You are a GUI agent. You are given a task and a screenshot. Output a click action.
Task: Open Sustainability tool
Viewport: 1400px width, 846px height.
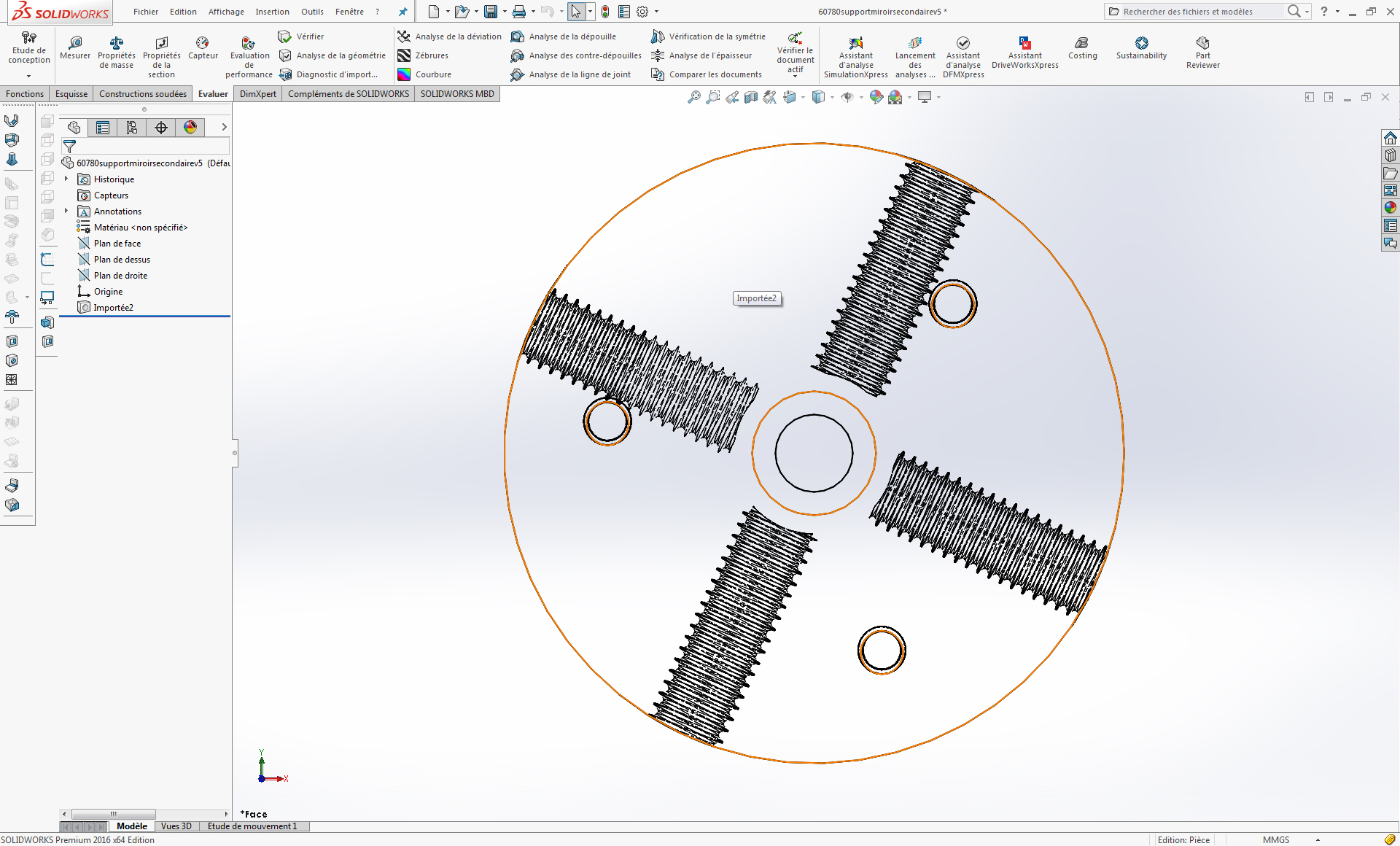1141,48
